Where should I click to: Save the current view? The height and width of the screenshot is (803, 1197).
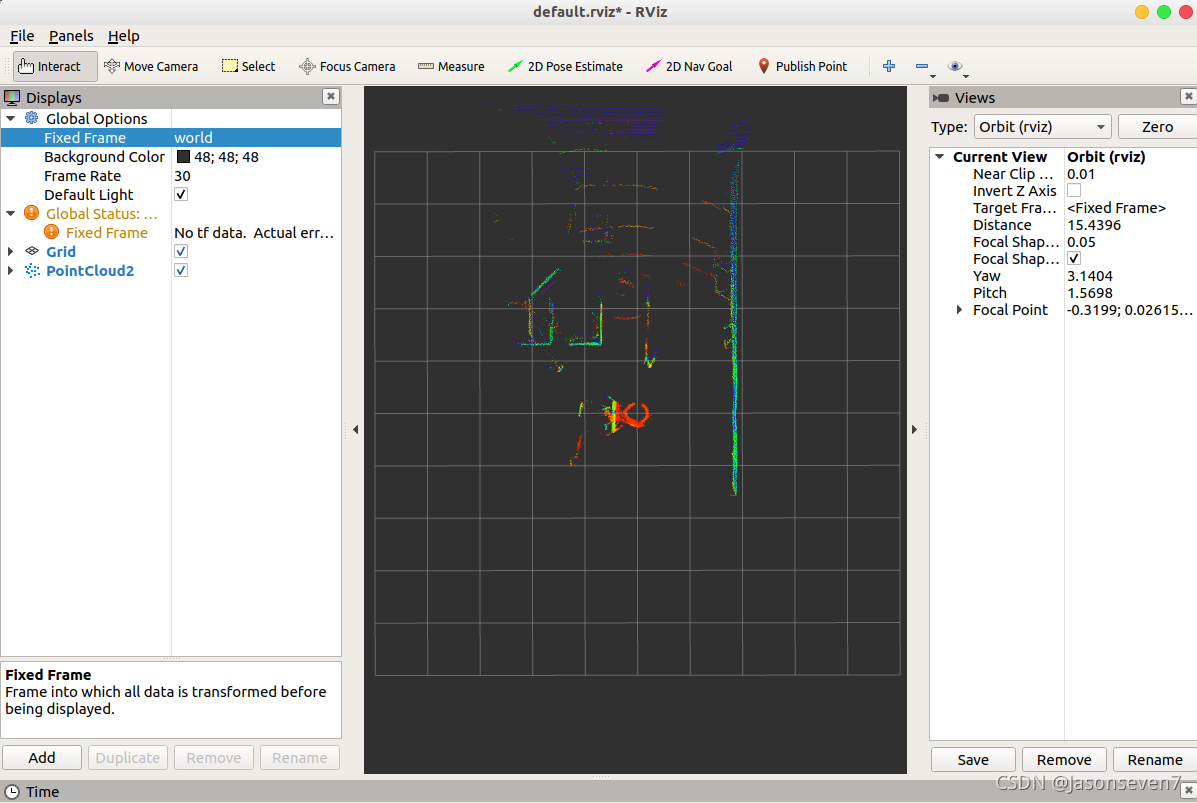(973, 759)
